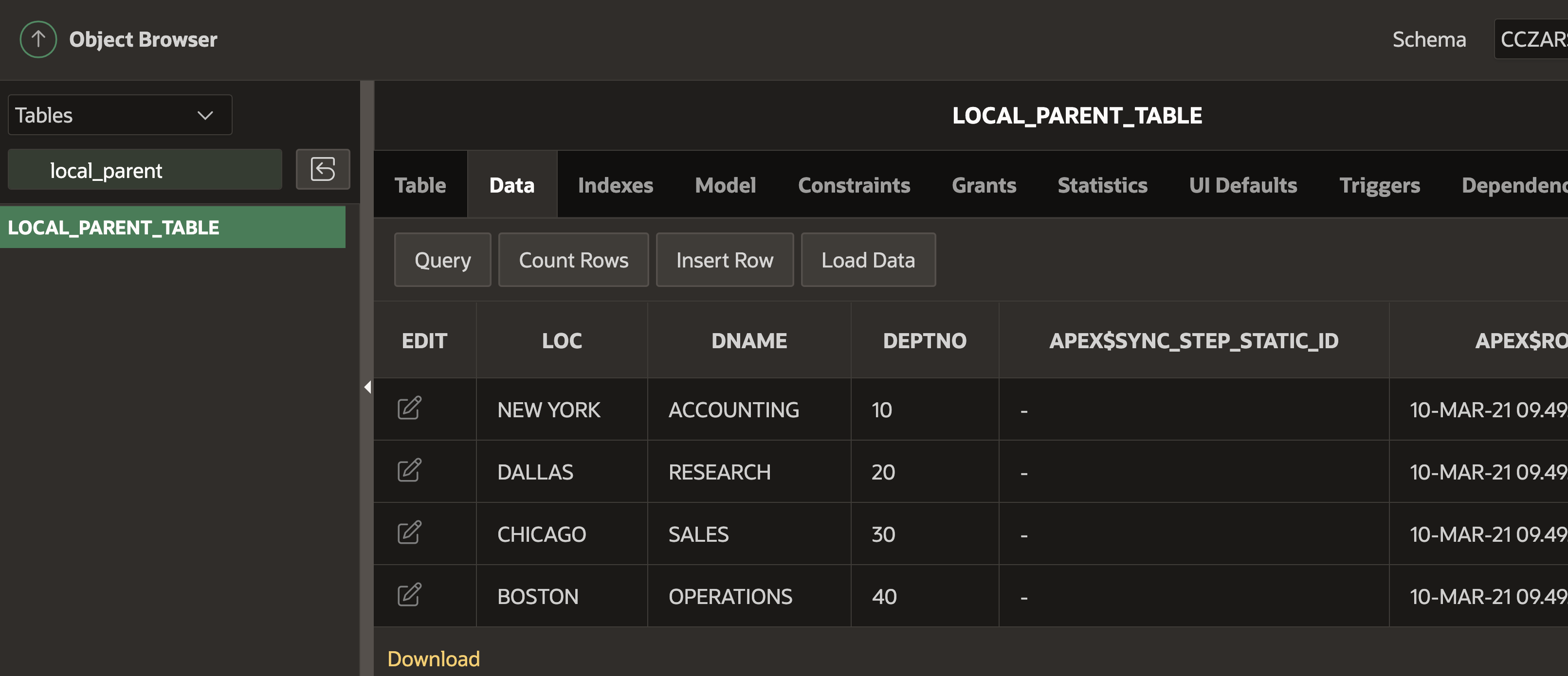Click the up-arrow Object Browser home icon
The image size is (1568, 676).
coord(38,39)
